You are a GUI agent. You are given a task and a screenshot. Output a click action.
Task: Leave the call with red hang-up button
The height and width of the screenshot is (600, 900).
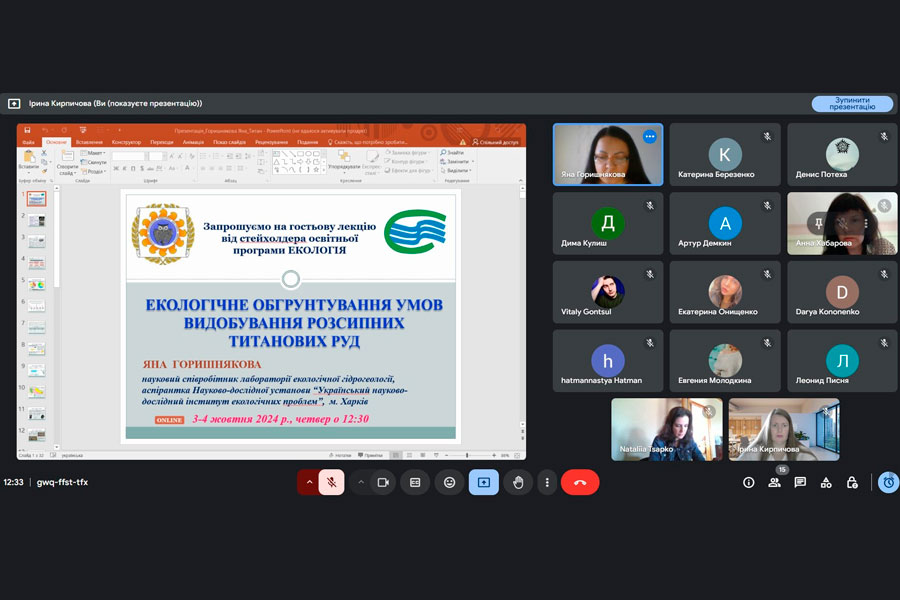pos(580,482)
